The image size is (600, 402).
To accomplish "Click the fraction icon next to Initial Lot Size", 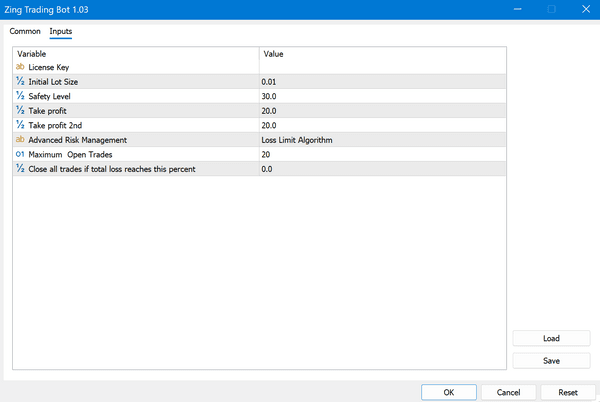I will [21, 80].
